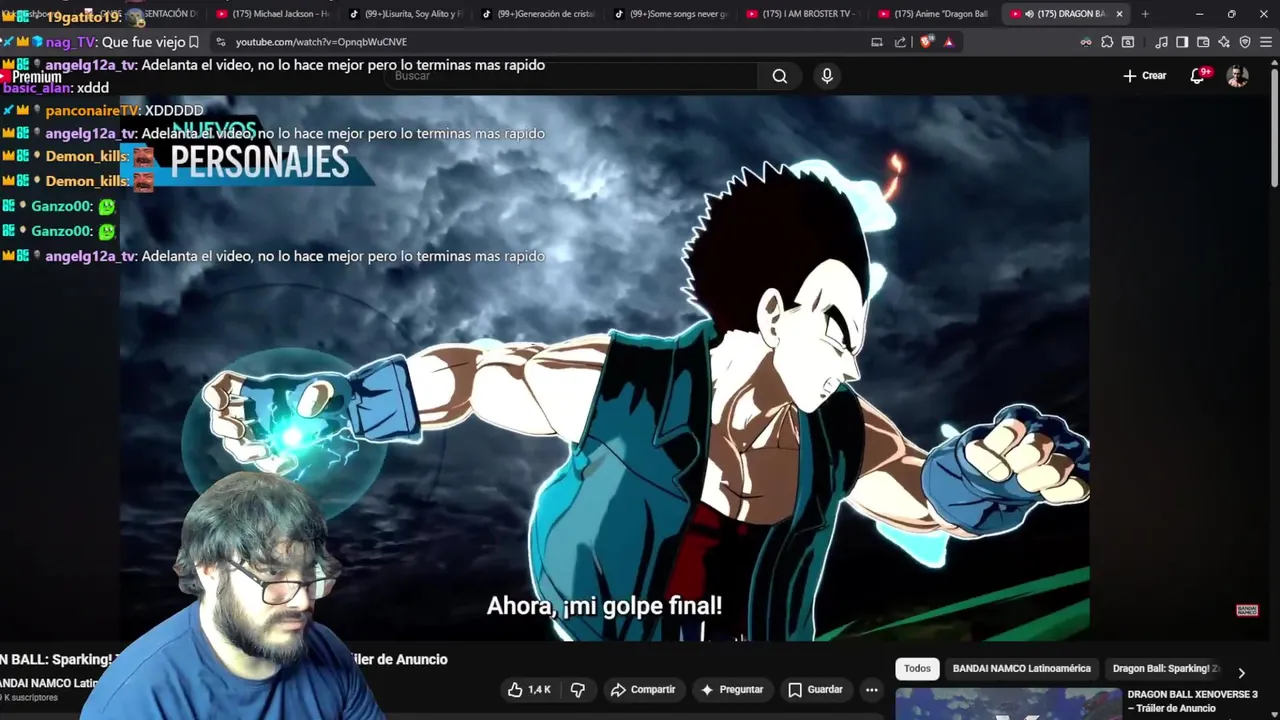Open the music note playlist icon
The height and width of the screenshot is (720, 1280).
click(1161, 42)
